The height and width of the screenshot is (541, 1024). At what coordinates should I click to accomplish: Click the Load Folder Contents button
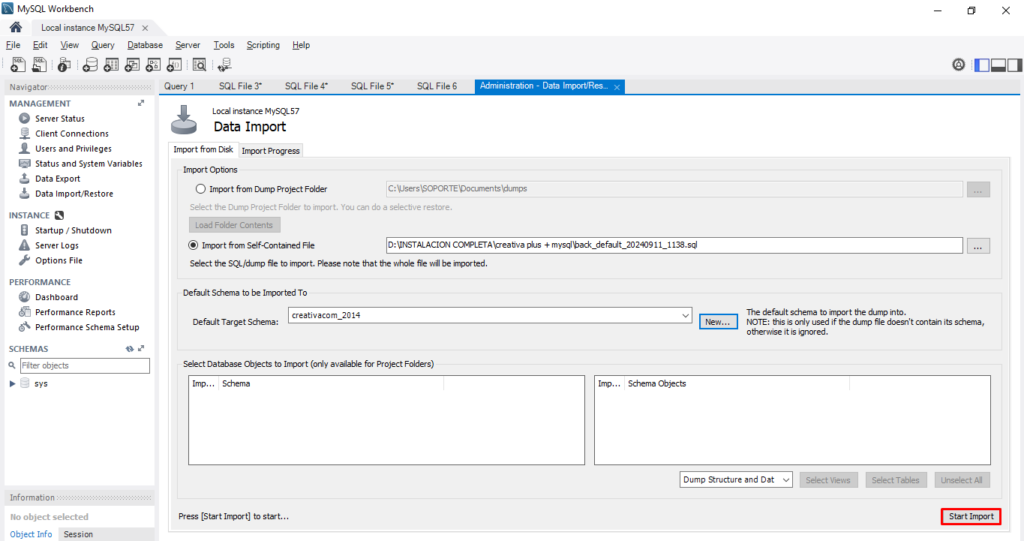point(234,225)
